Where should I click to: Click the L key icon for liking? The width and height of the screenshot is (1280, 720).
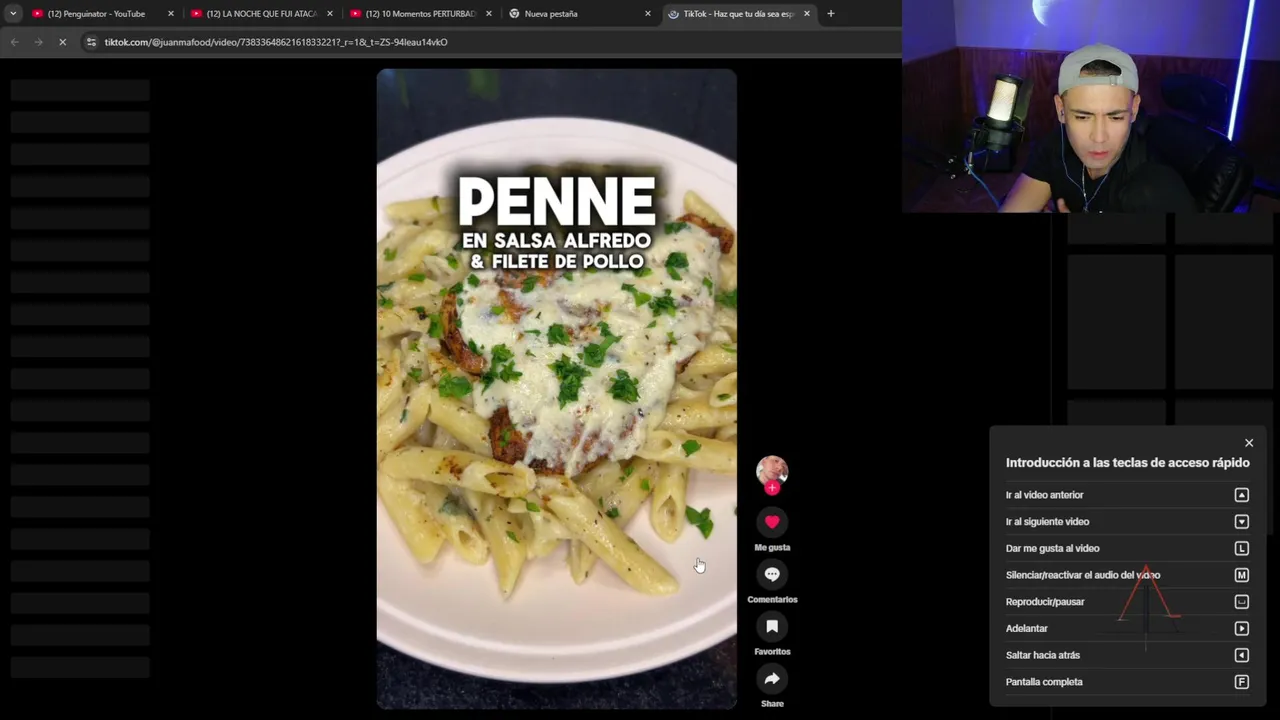pyautogui.click(x=1241, y=548)
